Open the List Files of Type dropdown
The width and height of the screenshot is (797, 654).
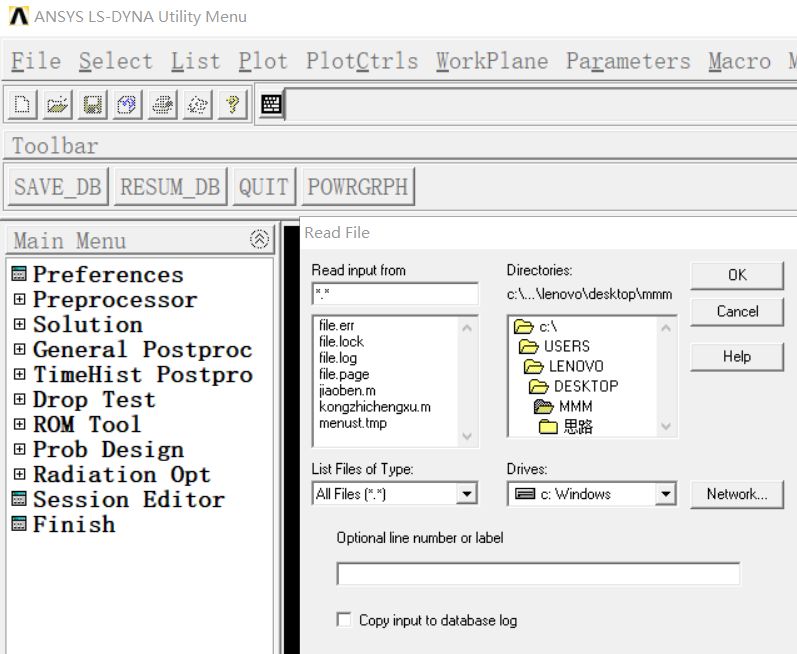pos(466,493)
